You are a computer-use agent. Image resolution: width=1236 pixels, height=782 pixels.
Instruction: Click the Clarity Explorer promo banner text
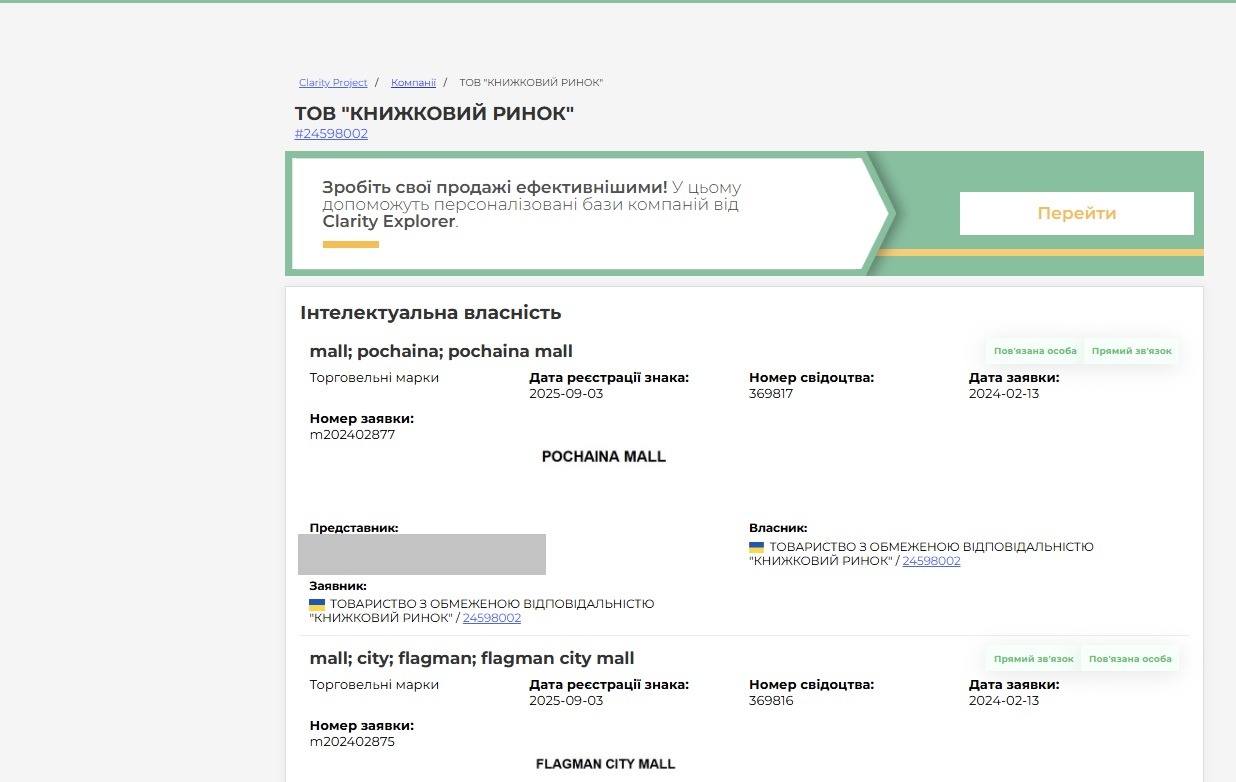[532, 204]
